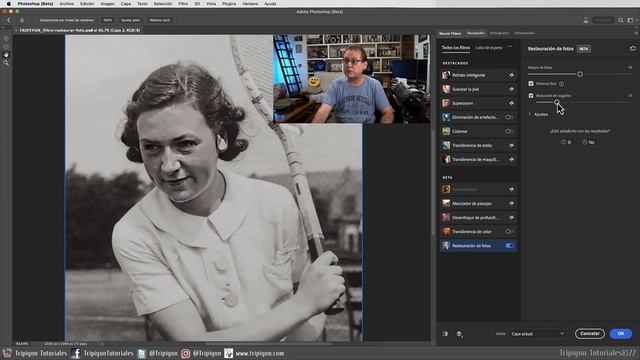Image resolution: width=640 pixels, height=360 pixels.
Task: Click the reset parameters icon beside Restauración de fotos
Action: [x=632, y=49]
